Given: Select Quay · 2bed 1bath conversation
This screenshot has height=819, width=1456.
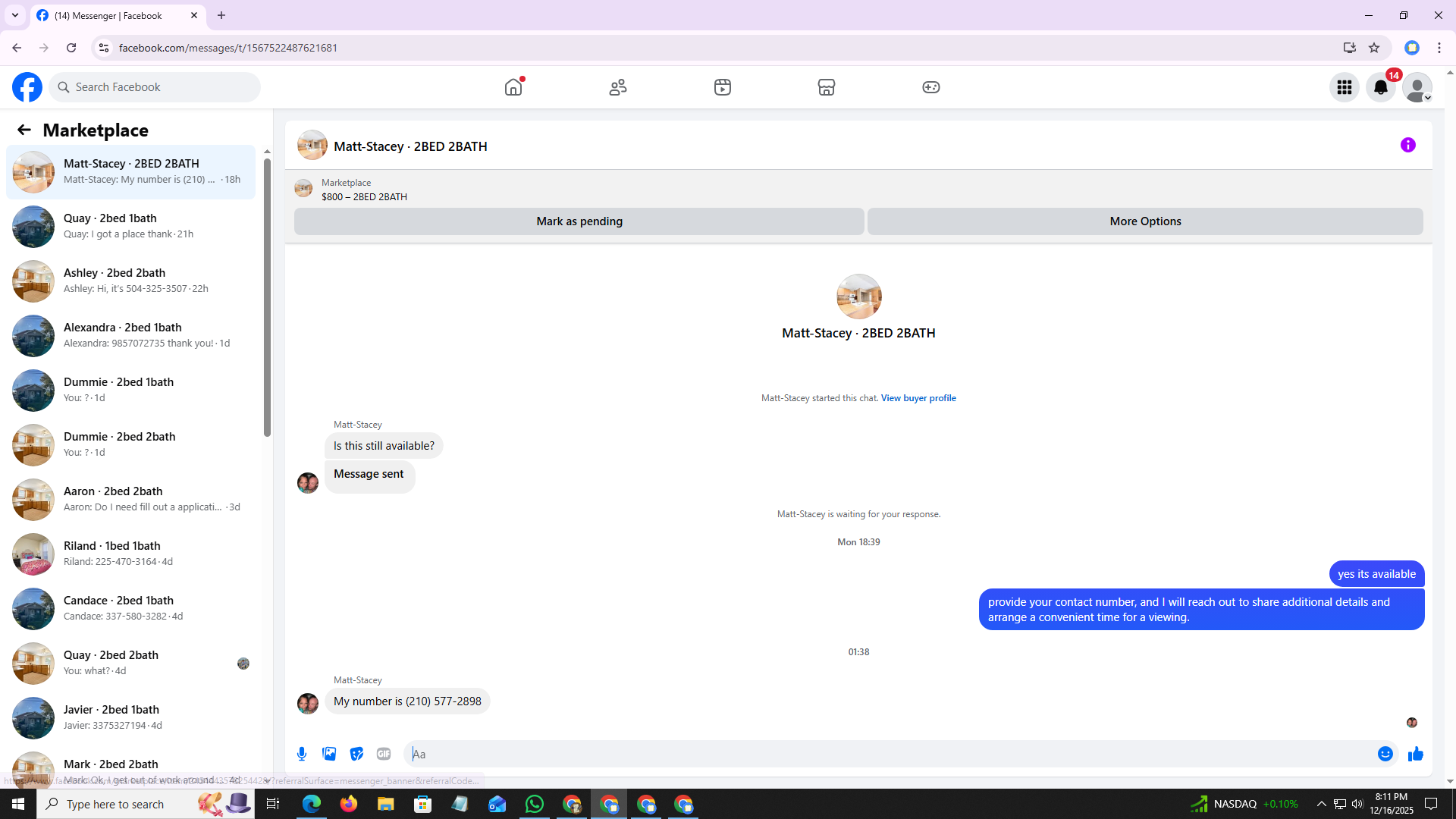Looking at the screenshot, I should click(130, 227).
